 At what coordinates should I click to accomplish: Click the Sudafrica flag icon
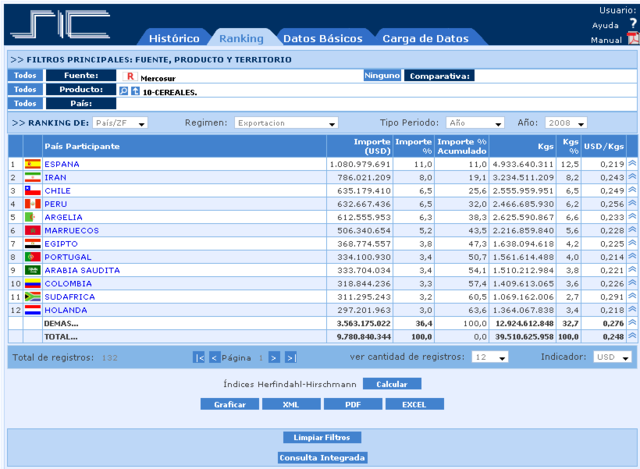coord(33,297)
